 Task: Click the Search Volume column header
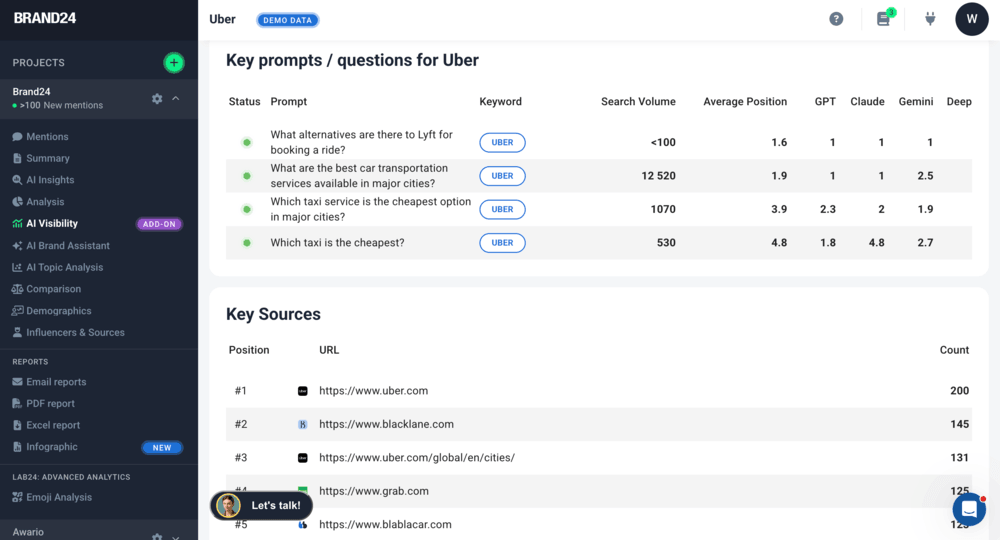(638, 101)
